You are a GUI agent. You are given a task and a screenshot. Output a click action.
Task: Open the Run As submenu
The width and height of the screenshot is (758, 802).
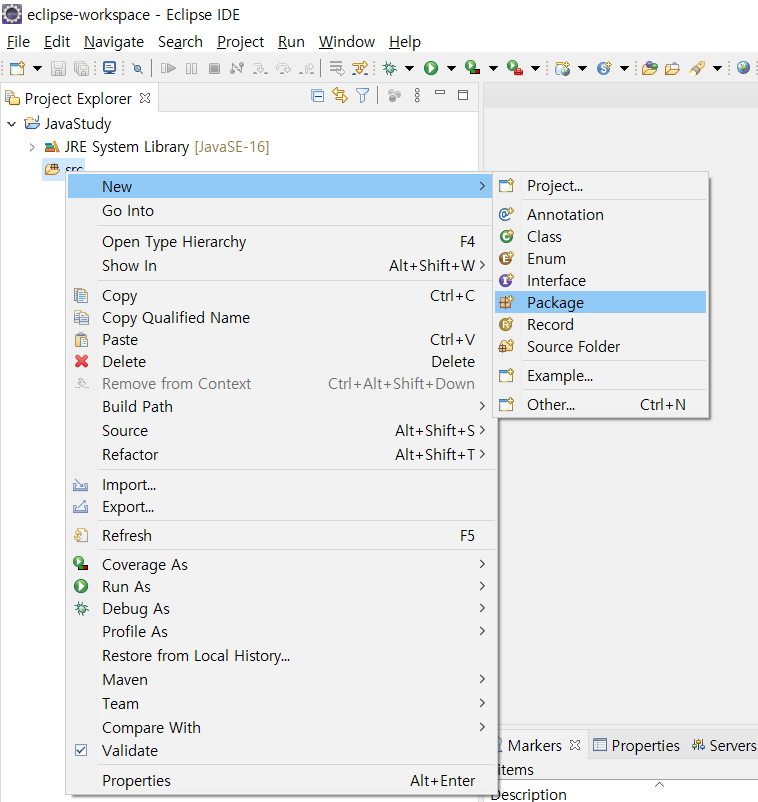pos(281,586)
